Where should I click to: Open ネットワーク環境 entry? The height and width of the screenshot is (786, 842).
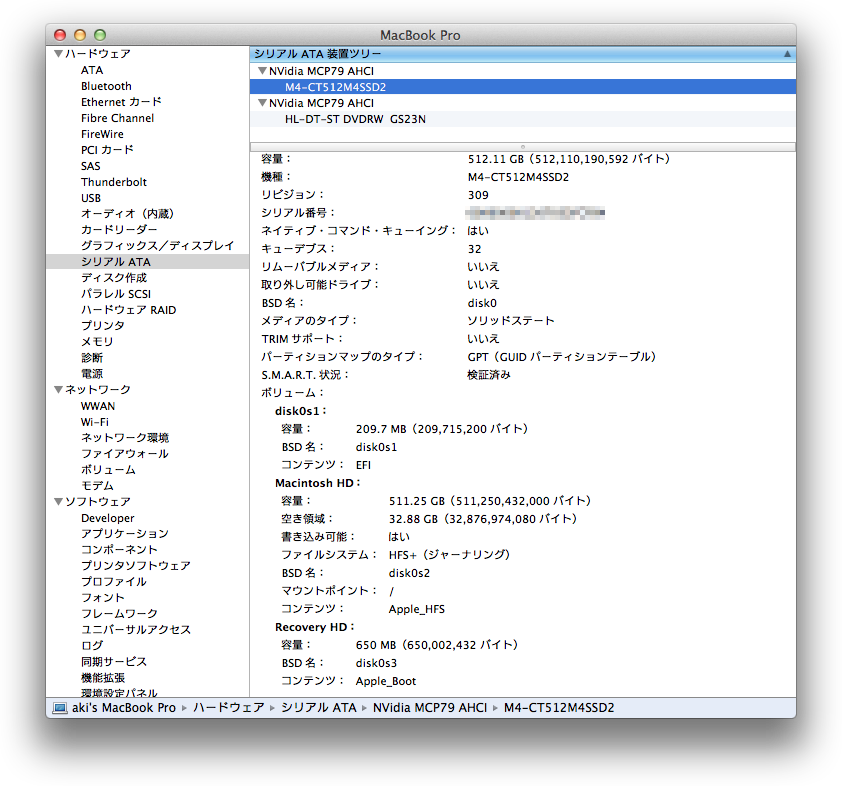[x=125, y=438]
